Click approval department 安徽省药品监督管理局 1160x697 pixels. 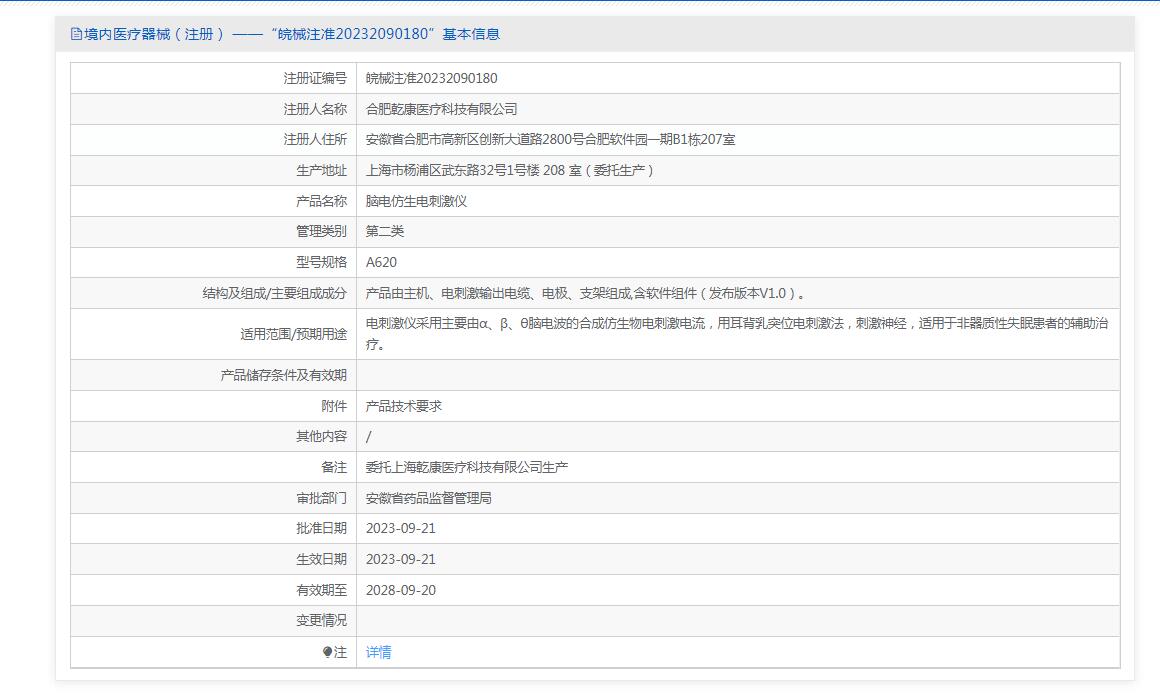428,499
